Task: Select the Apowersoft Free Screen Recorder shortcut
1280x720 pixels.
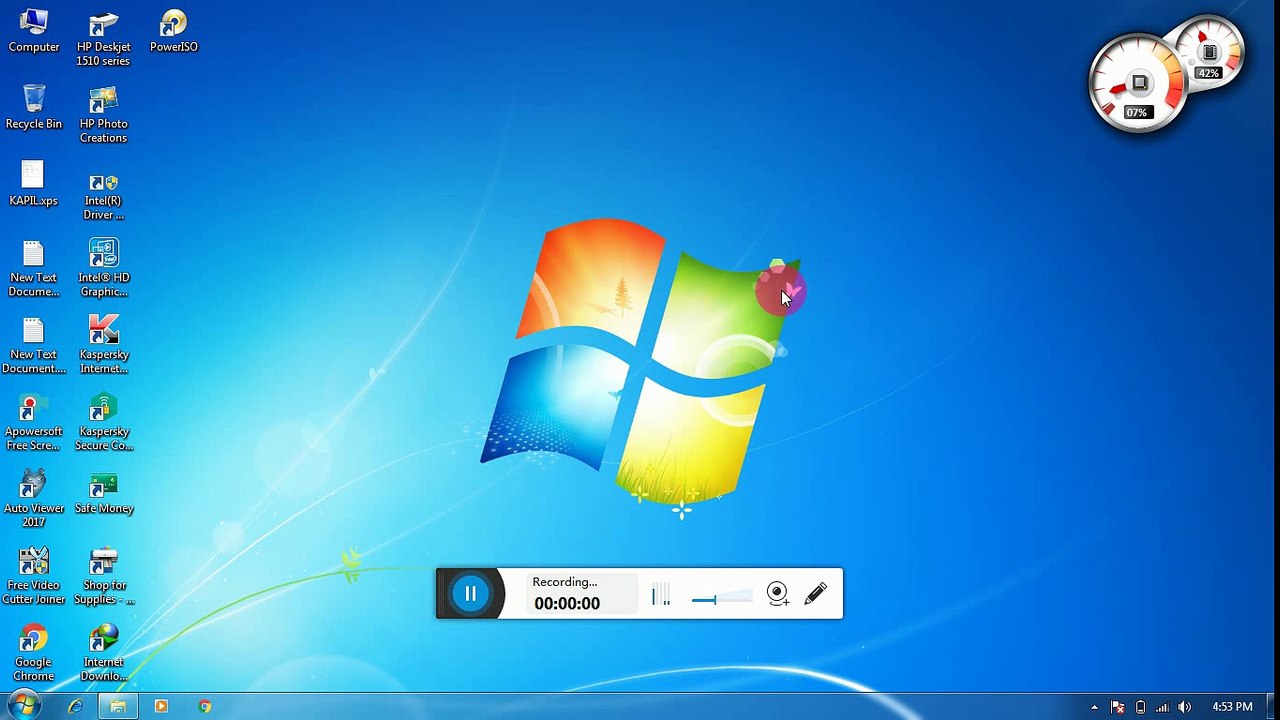Action: click(x=34, y=422)
